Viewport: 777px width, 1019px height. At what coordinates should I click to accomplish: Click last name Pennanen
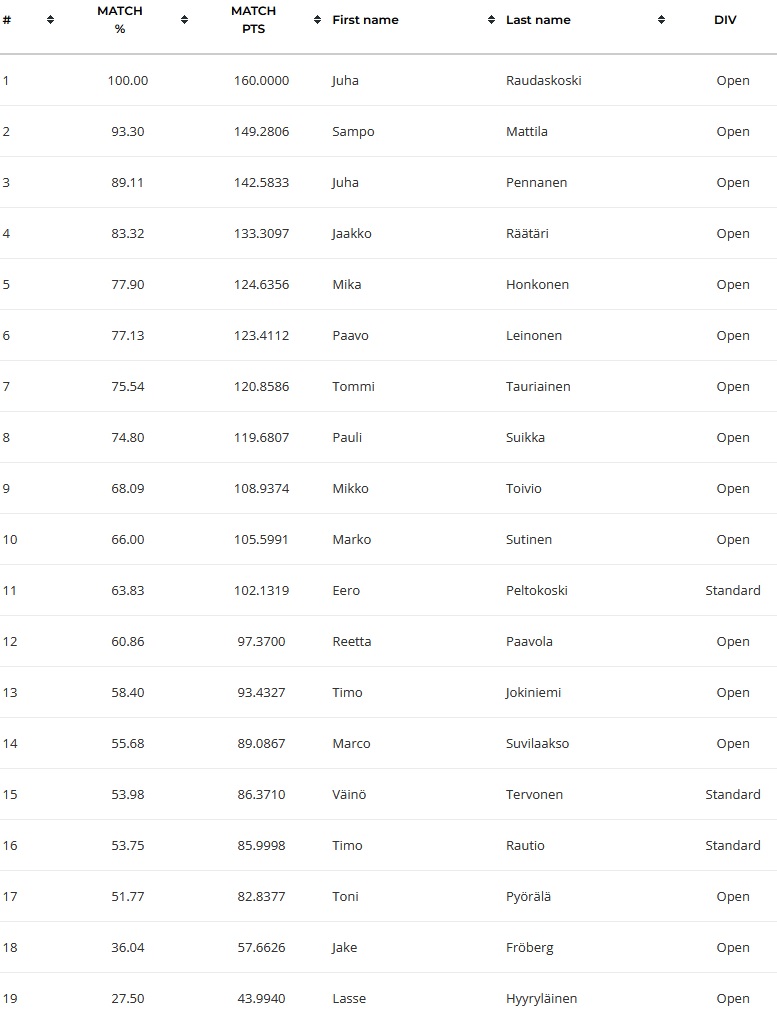click(536, 183)
